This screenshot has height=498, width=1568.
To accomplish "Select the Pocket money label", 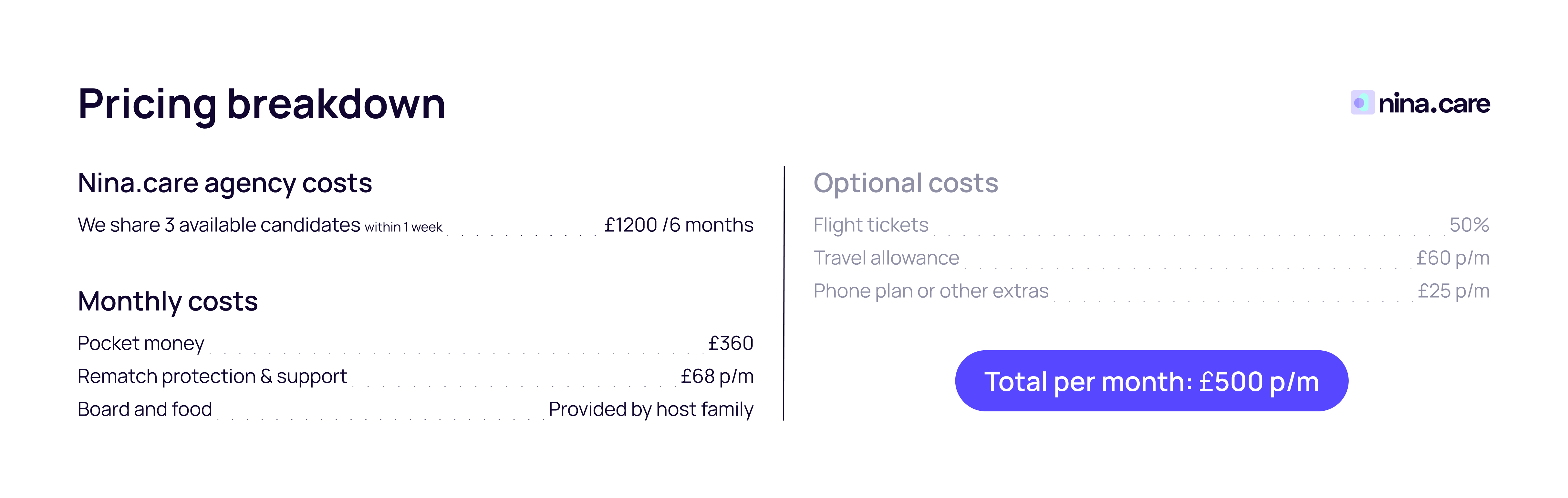I will coord(140,343).
